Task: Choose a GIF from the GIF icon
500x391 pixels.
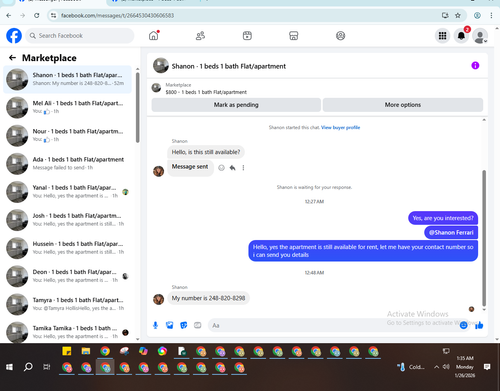Action: (198, 325)
